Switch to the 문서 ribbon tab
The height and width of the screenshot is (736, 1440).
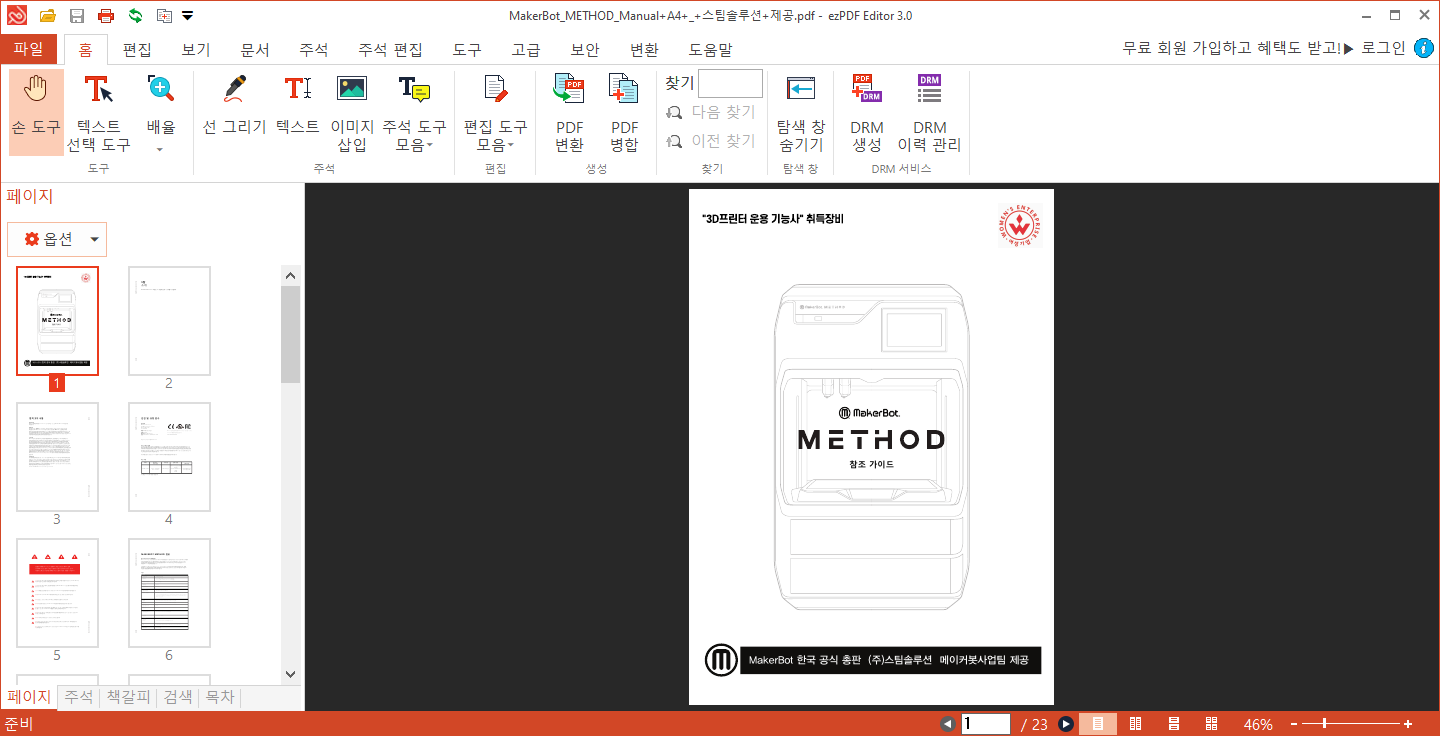[x=255, y=49]
